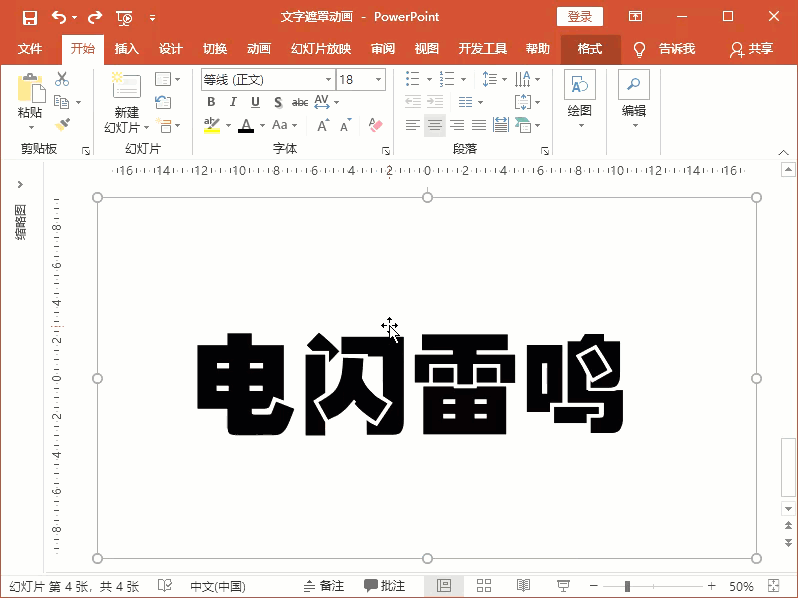
Task: Expand the 缩略图 thumbnail pane
Action: pos(20,184)
